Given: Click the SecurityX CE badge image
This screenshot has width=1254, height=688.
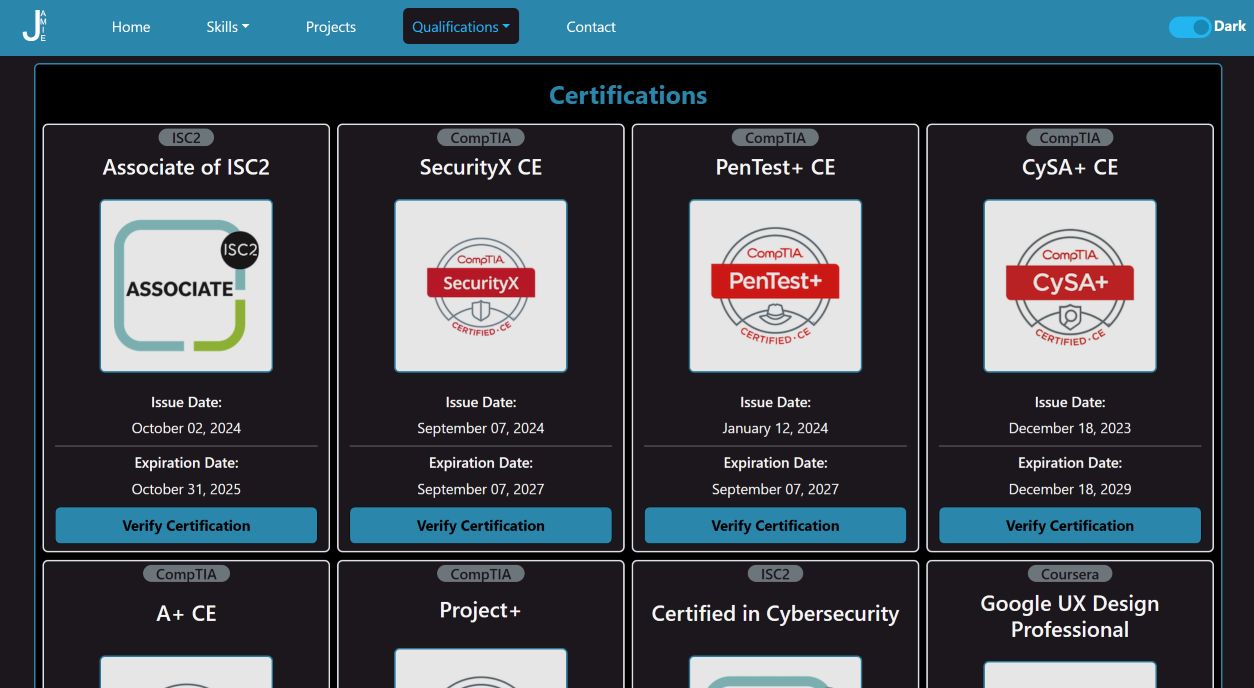Looking at the screenshot, I should click(x=480, y=285).
